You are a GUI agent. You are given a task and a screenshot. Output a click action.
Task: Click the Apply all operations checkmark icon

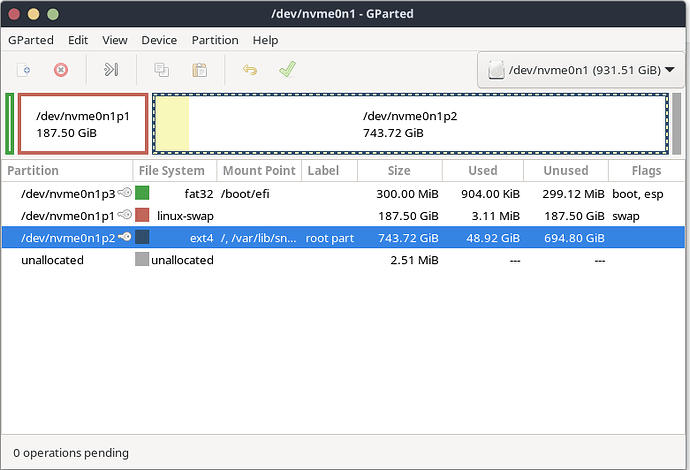pyautogui.click(x=287, y=69)
